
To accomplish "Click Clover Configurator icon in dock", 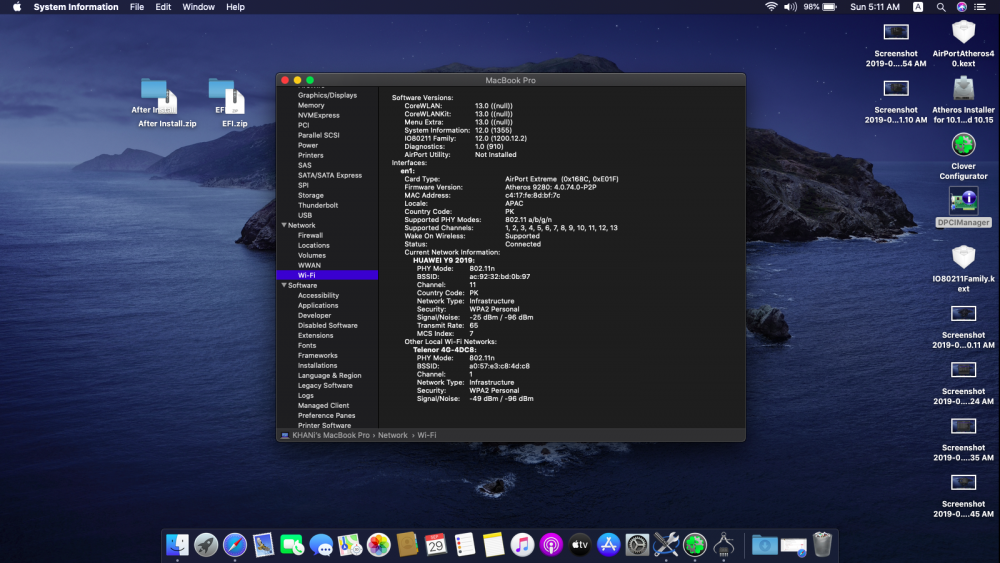I will pos(695,545).
